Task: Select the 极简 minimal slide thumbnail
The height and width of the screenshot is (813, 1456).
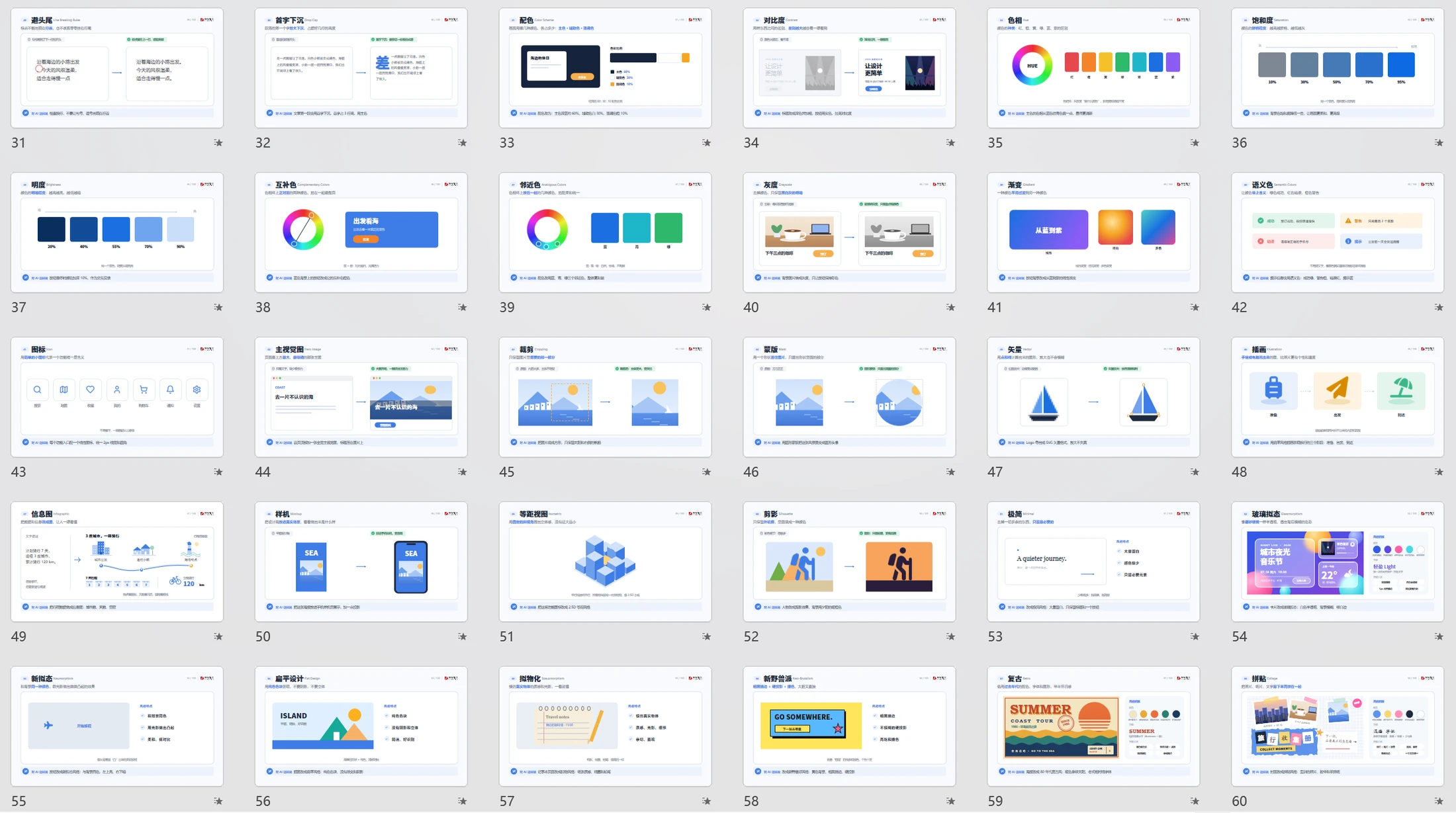Action: tap(1093, 562)
